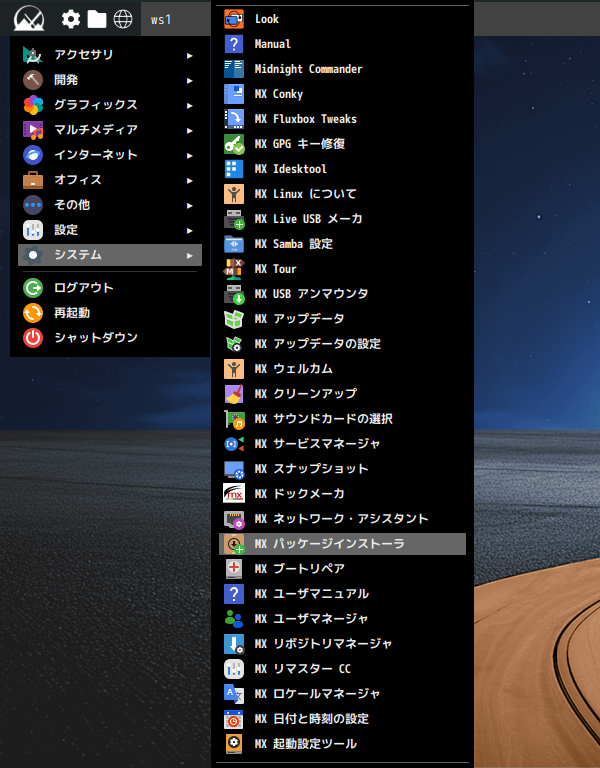
Task: Expand the 開発 submenu arrow
Action: click(190, 80)
